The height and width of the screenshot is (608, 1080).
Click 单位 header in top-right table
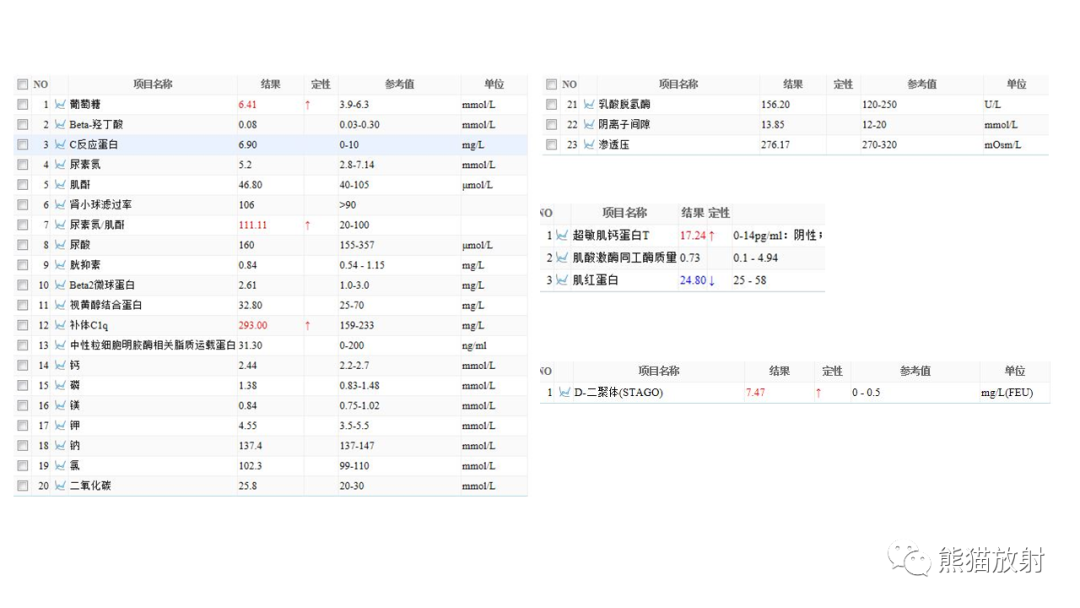(1017, 84)
